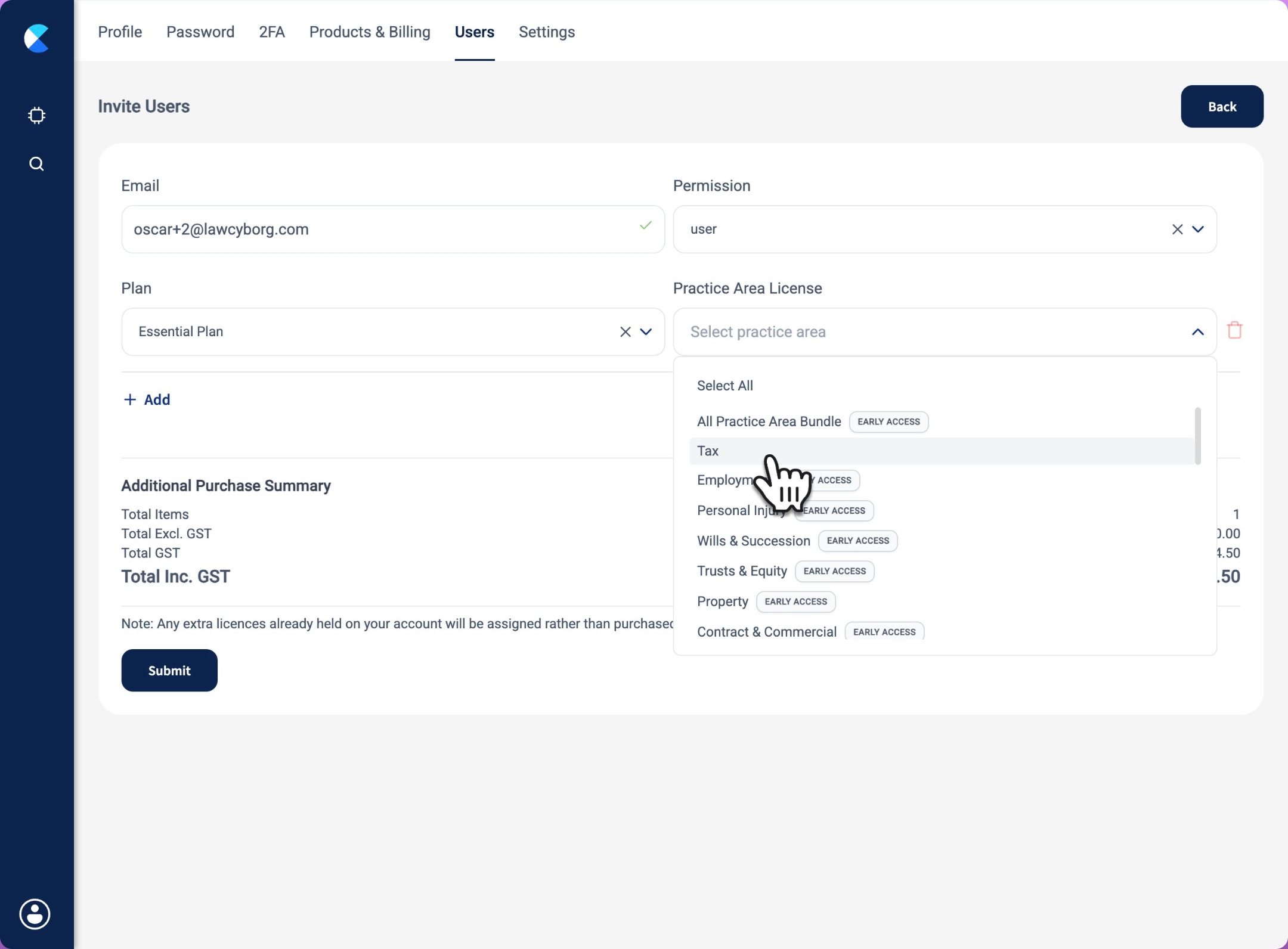Open the user account avatar icon
The height and width of the screenshot is (949, 1288).
[x=35, y=914]
